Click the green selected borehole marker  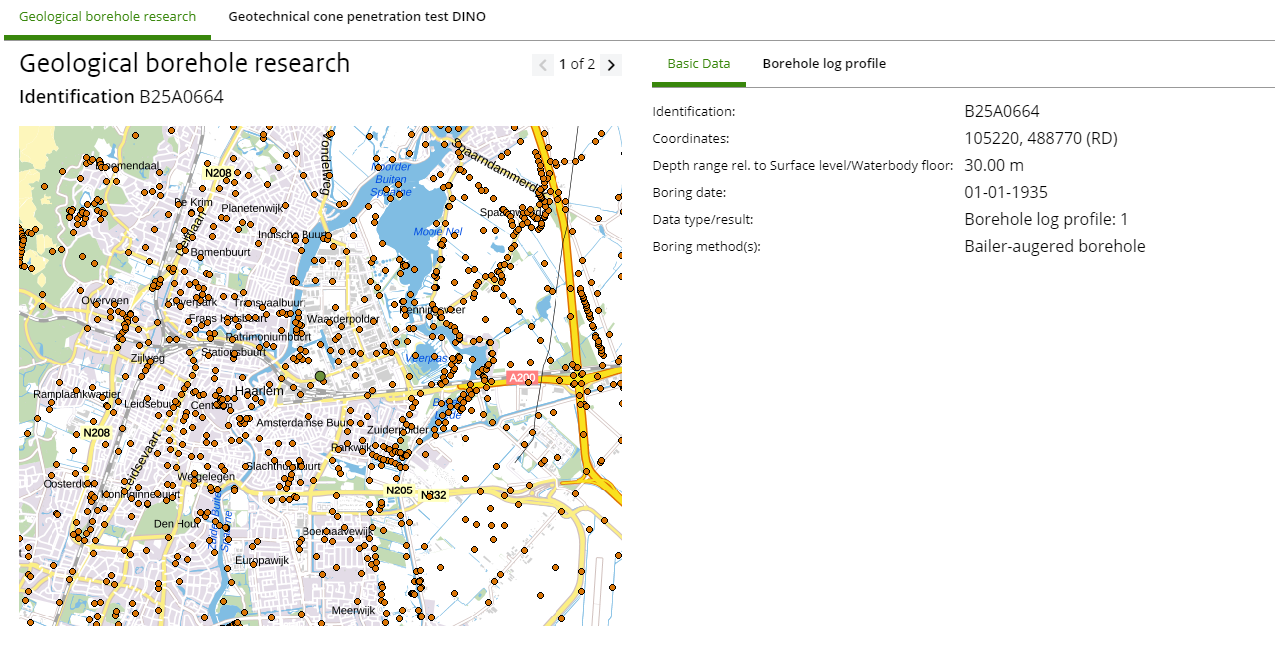(320, 376)
